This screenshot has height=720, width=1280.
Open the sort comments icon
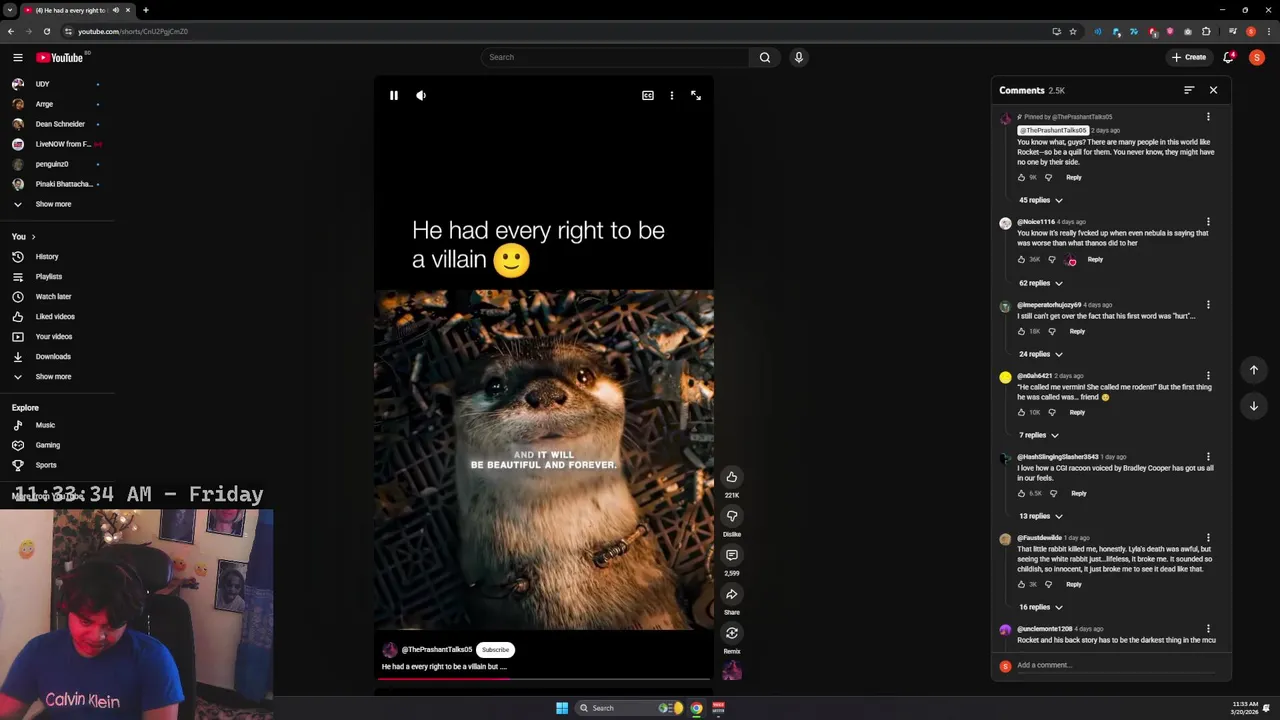click(1189, 90)
